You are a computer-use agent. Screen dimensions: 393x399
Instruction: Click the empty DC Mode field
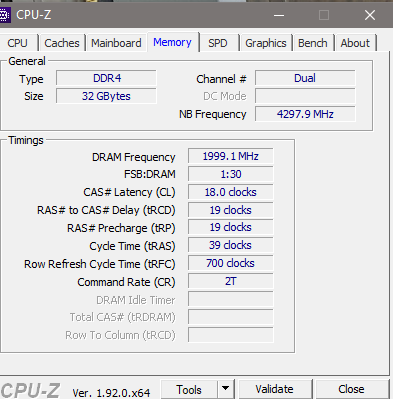coord(305,96)
